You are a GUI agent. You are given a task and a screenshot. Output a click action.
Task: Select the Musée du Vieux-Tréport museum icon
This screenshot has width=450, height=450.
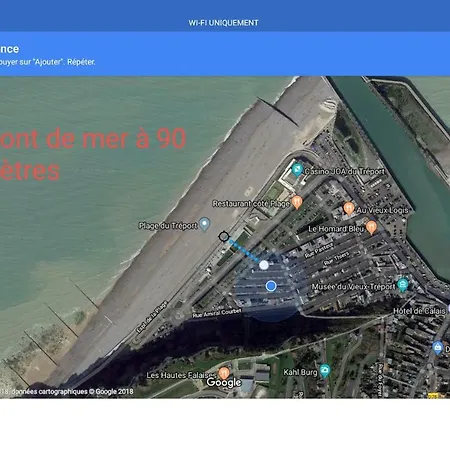coord(403,285)
